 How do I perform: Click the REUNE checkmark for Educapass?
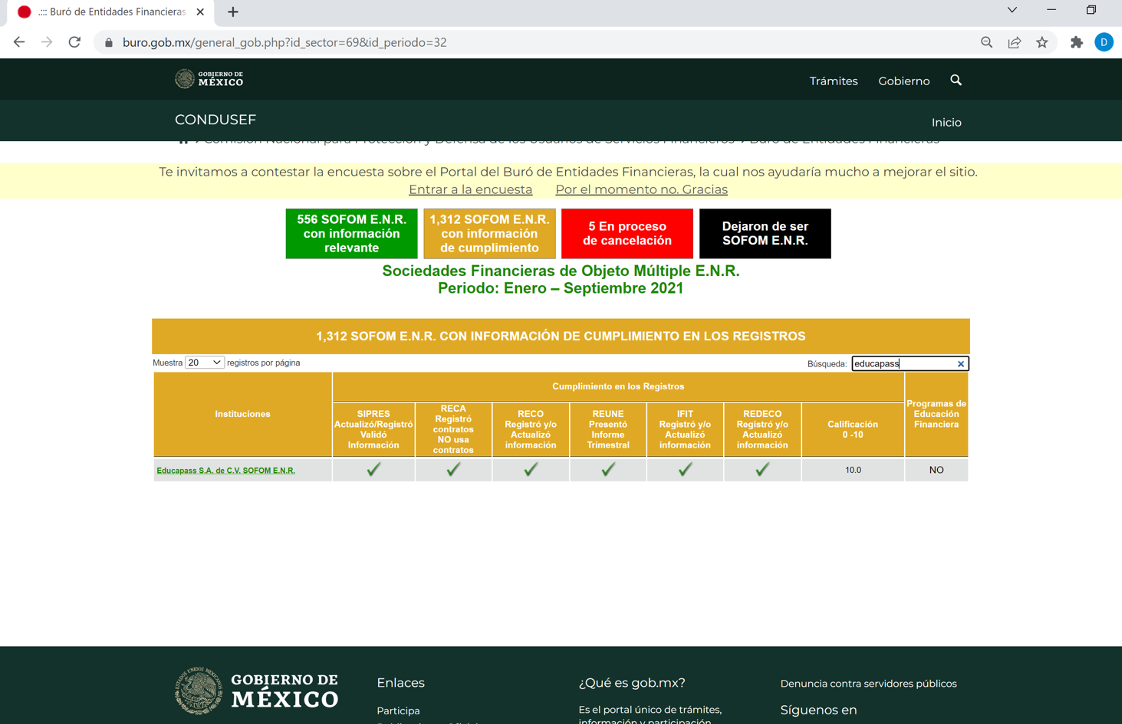pos(608,469)
